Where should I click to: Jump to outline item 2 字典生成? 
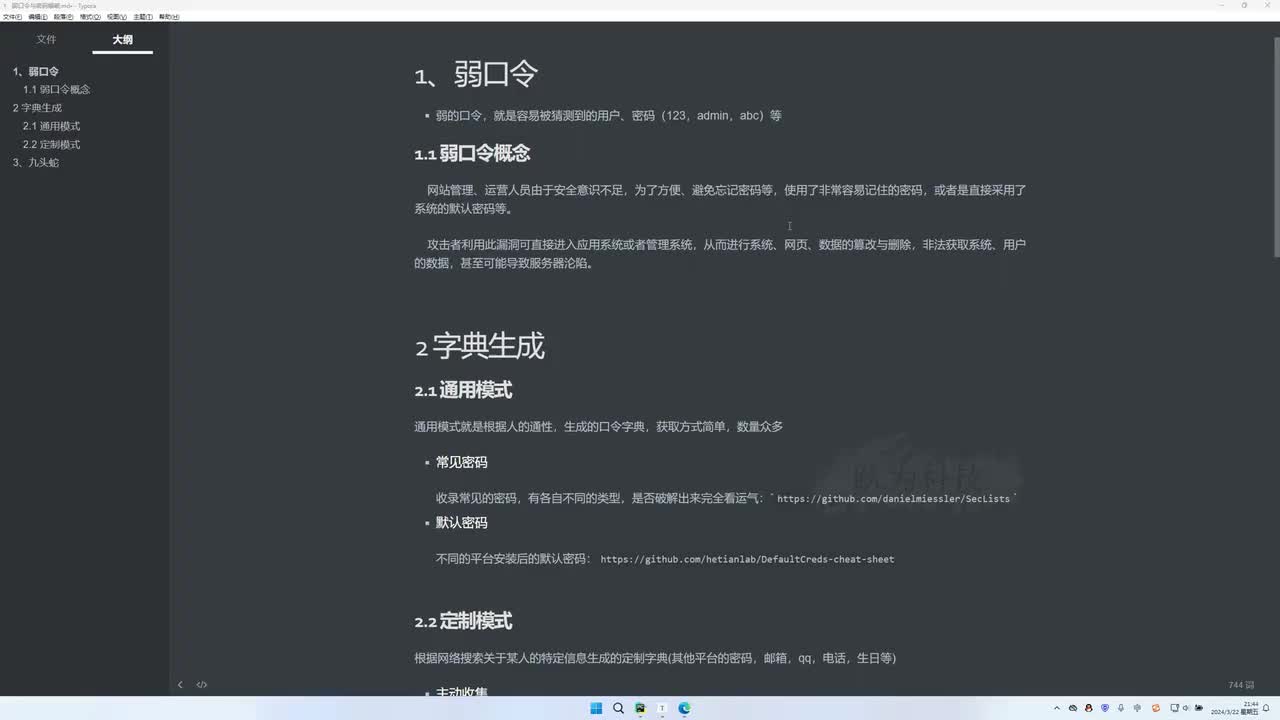click(x=37, y=108)
